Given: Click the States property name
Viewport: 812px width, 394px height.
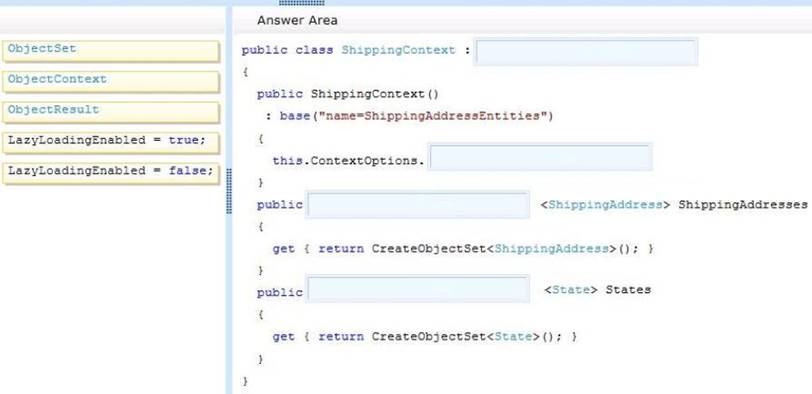Looking at the screenshot, I should point(628,289).
